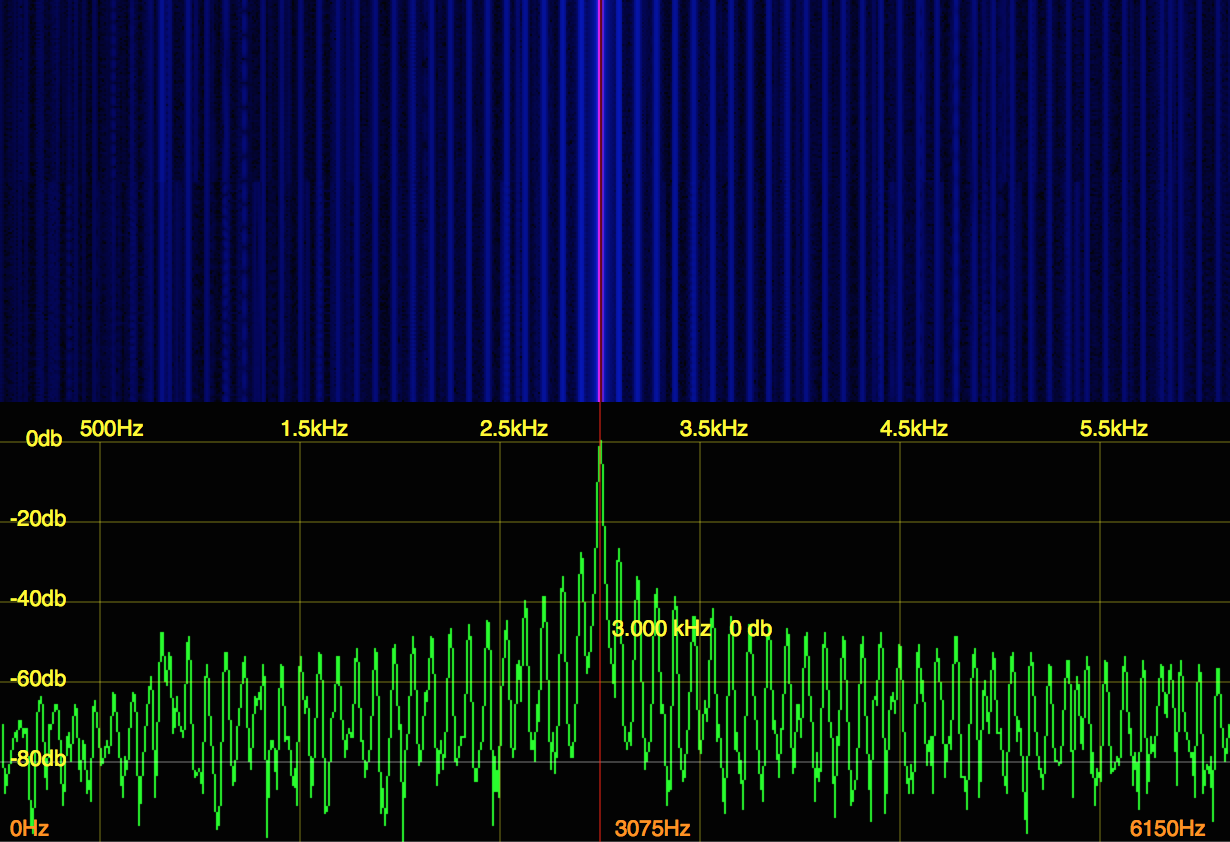Click the 0Hz start frequency label

pyautogui.click(x=30, y=829)
